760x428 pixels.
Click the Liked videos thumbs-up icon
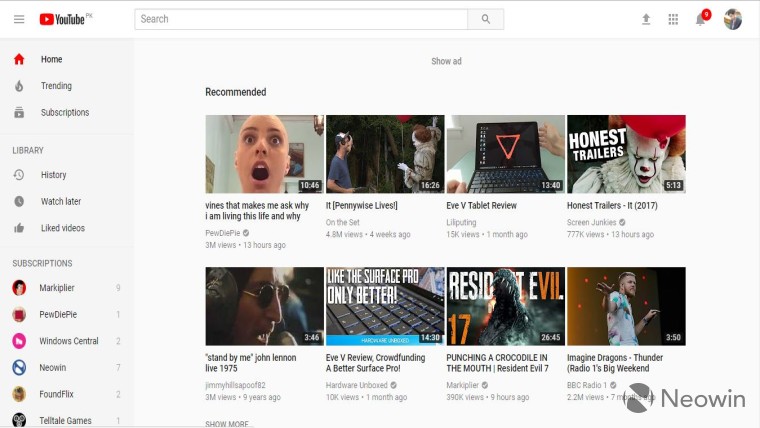(x=19, y=228)
